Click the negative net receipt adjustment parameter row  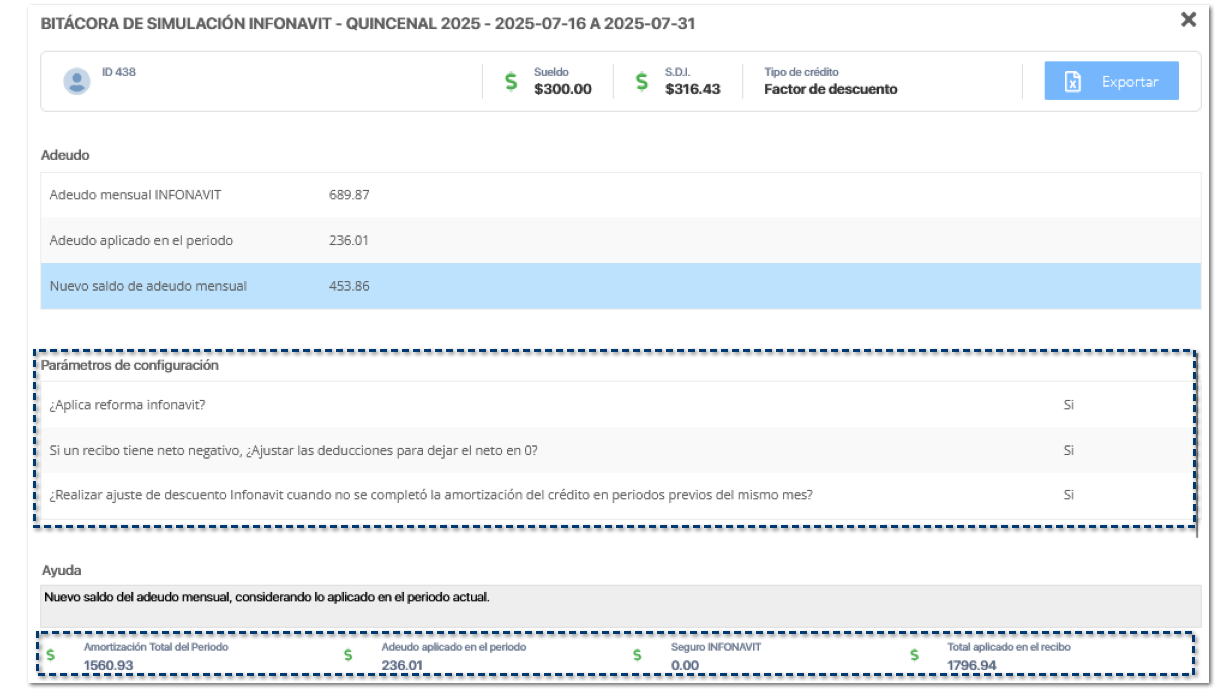[x=615, y=450]
